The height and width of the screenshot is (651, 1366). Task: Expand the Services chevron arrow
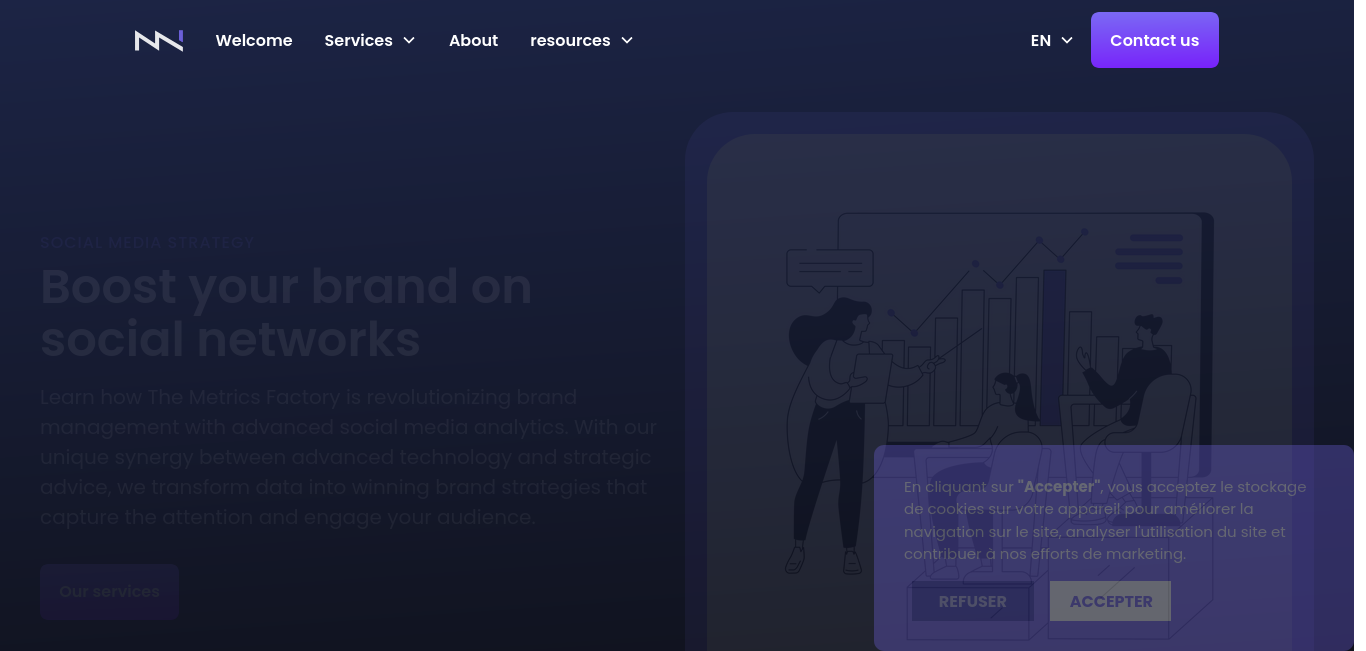[408, 40]
